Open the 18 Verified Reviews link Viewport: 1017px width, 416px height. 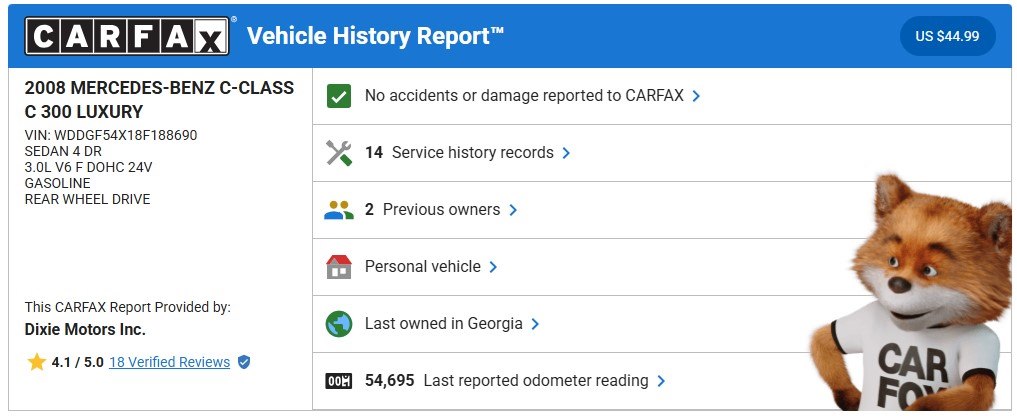click(x=169, y=362)
